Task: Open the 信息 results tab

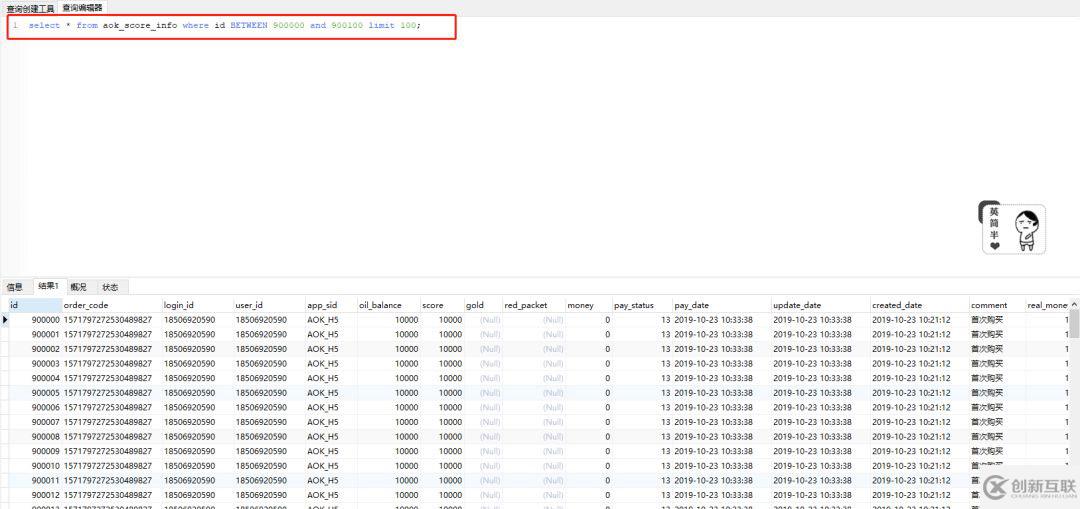Action: pos(15,287)
